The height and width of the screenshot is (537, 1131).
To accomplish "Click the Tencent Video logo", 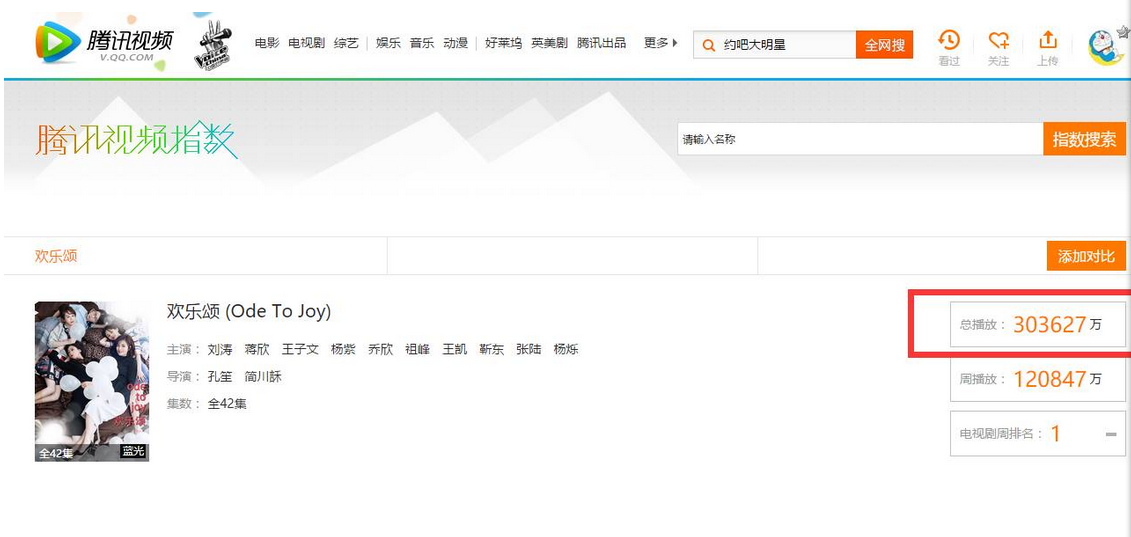I will point(105,41).
